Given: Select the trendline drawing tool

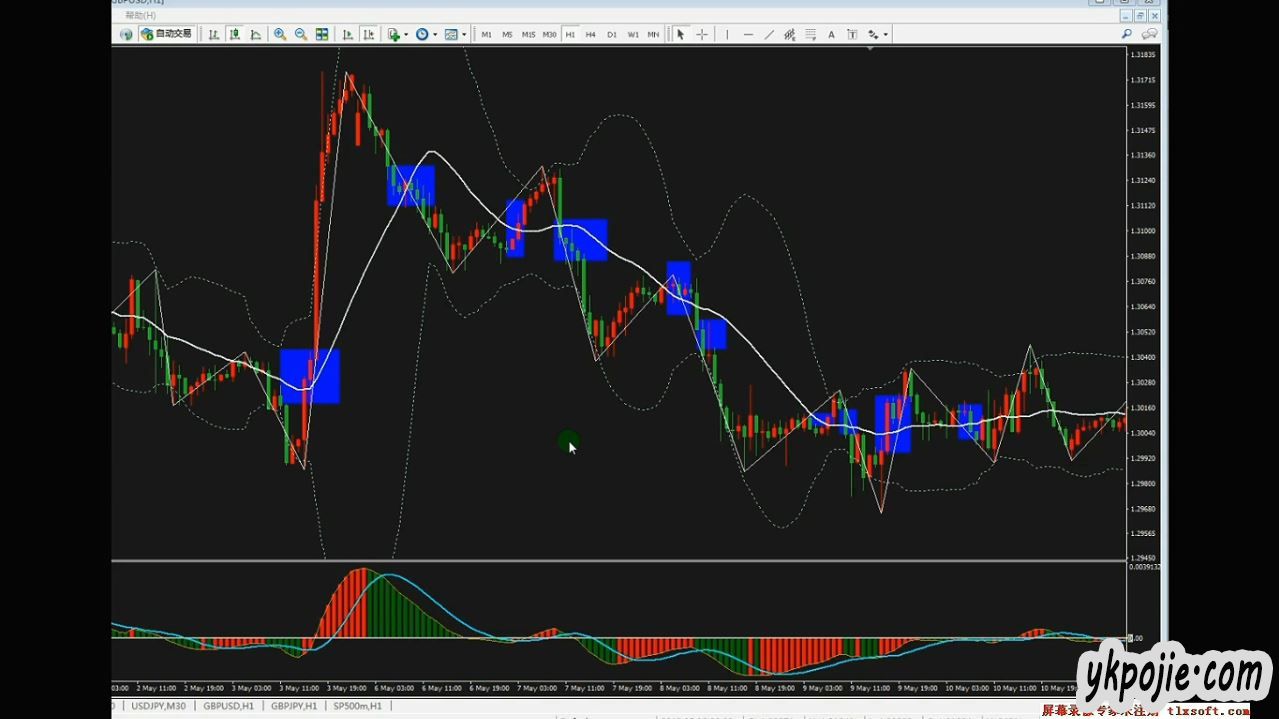Looking at the screenshot, I should pos(769,34).
